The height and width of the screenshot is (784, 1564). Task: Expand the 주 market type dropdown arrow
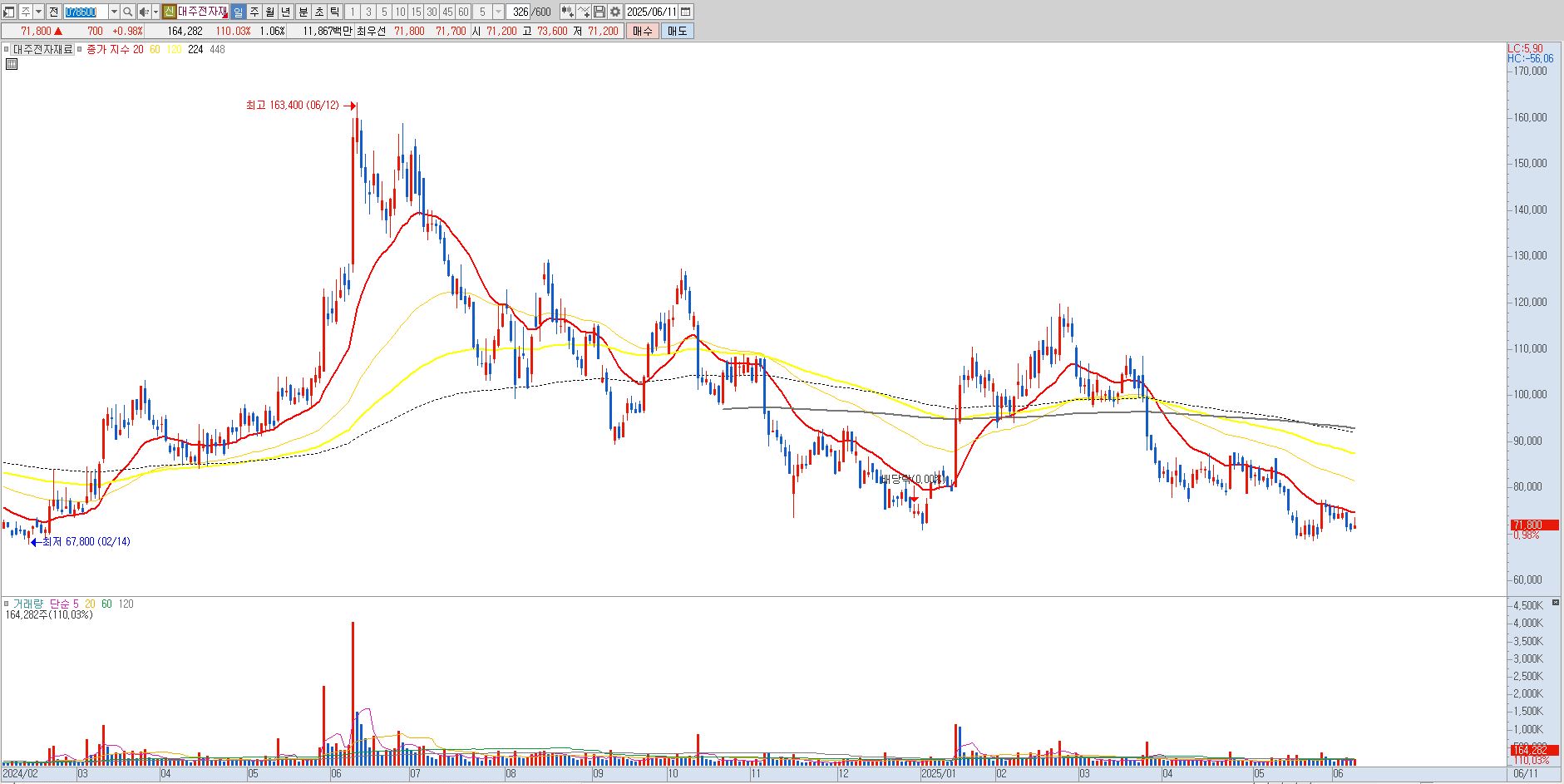[38, 12]
